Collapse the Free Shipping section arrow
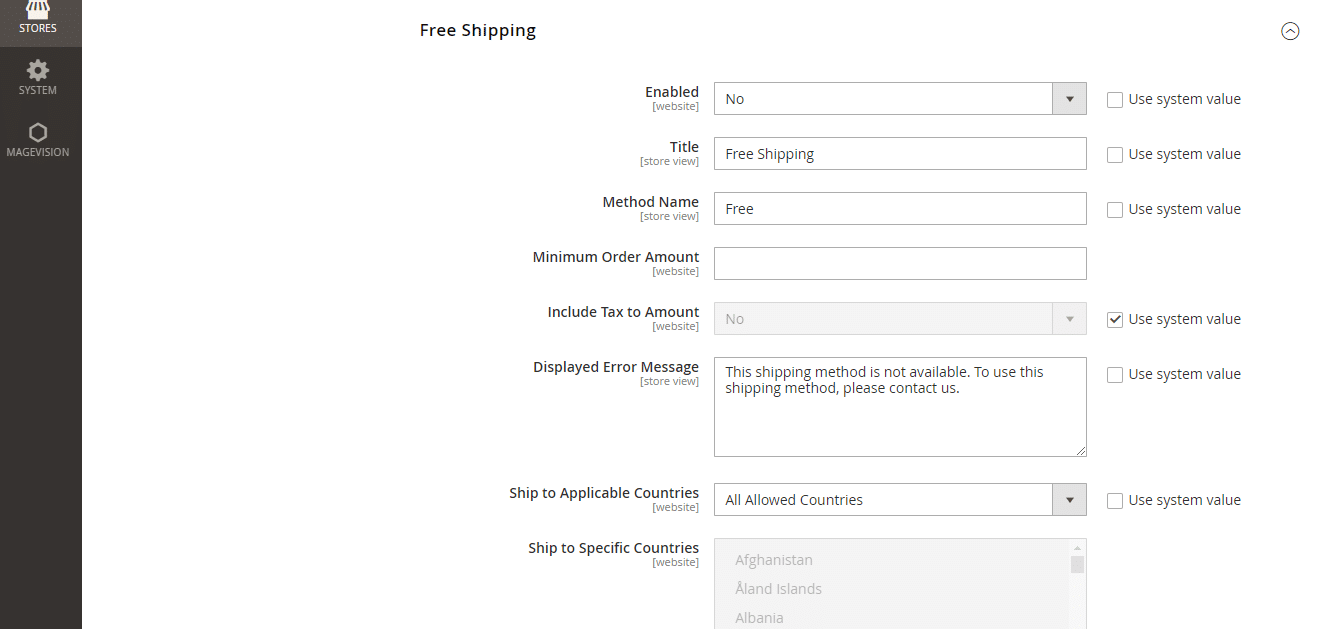 [1290, 31]
